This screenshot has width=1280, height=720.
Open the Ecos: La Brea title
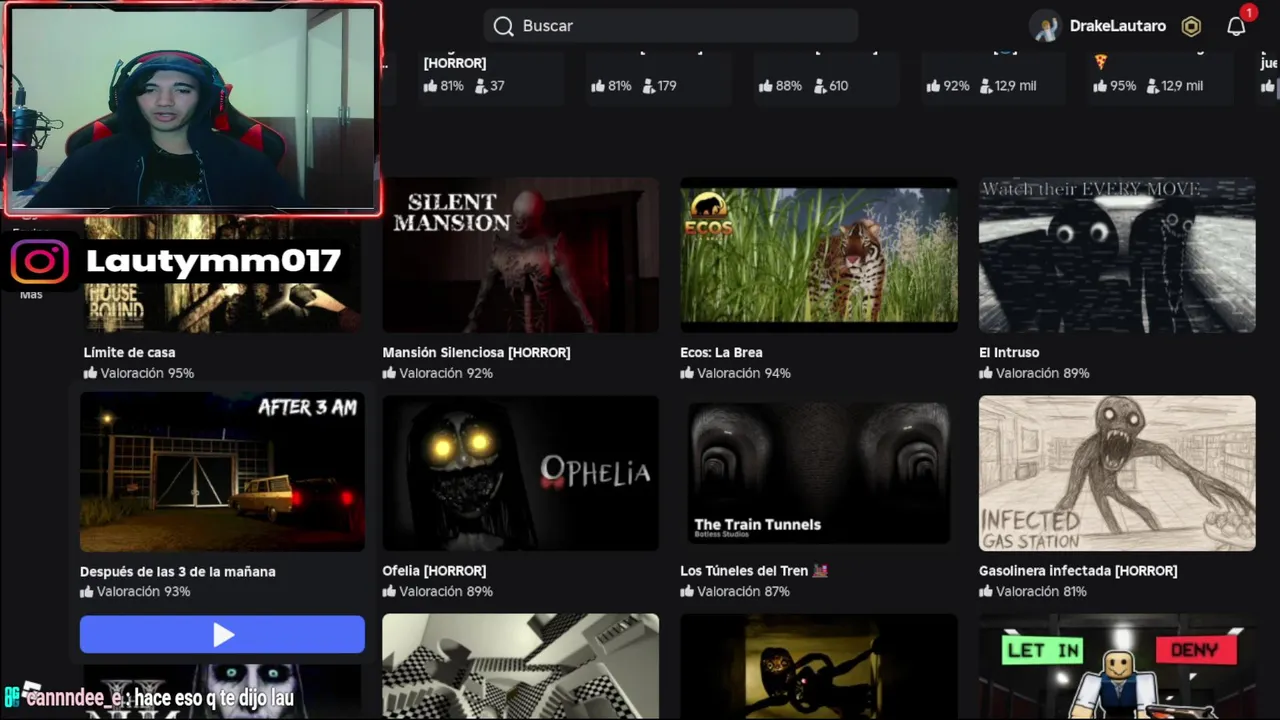tap(721, 352)
